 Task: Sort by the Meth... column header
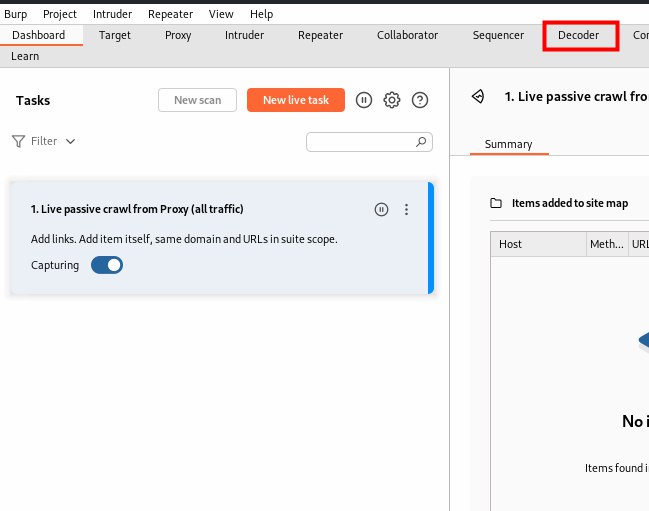pyautogui.click(x=607, y=244)
